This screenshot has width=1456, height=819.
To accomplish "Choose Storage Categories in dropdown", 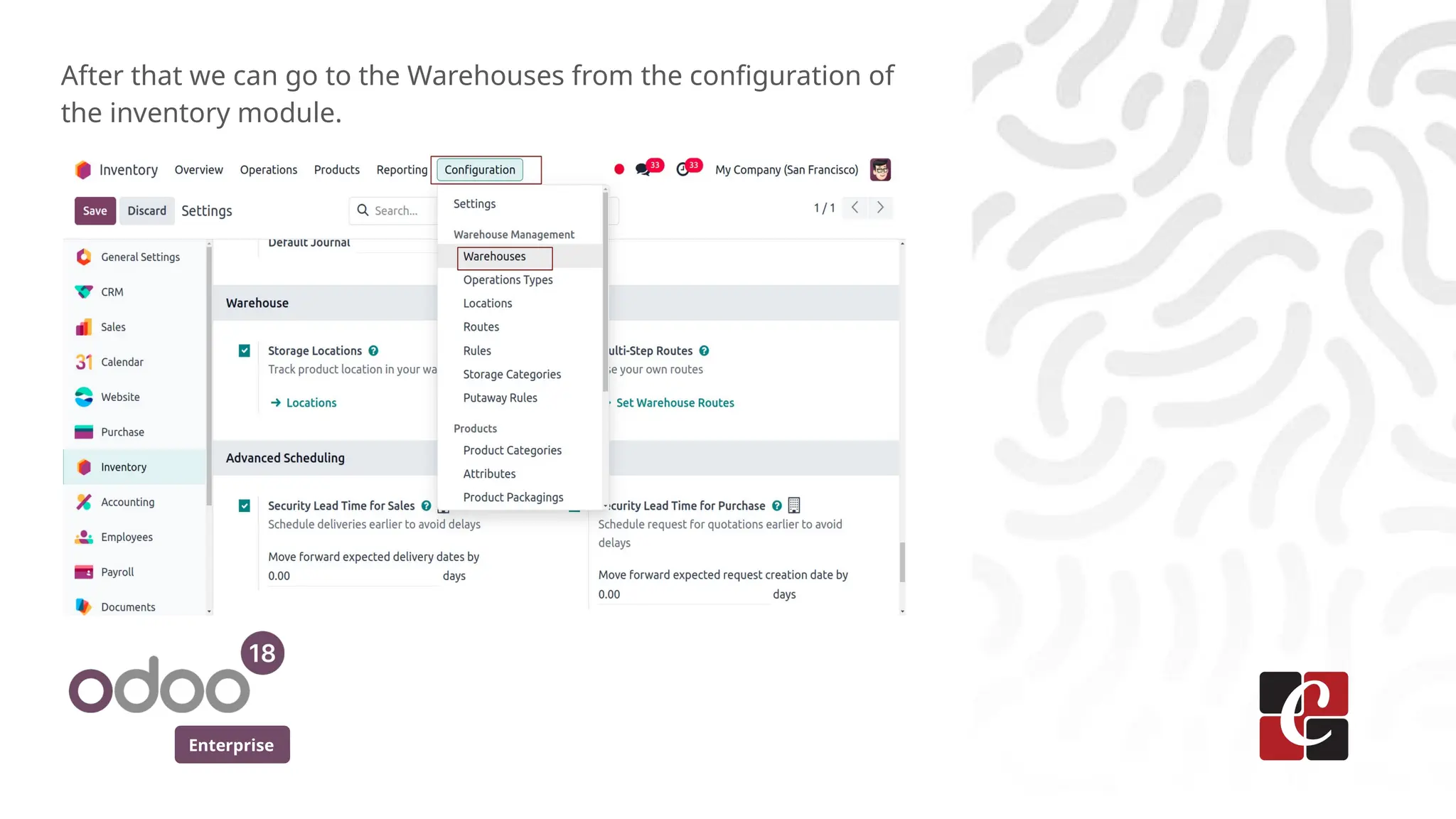I will (x=512, y=375).
